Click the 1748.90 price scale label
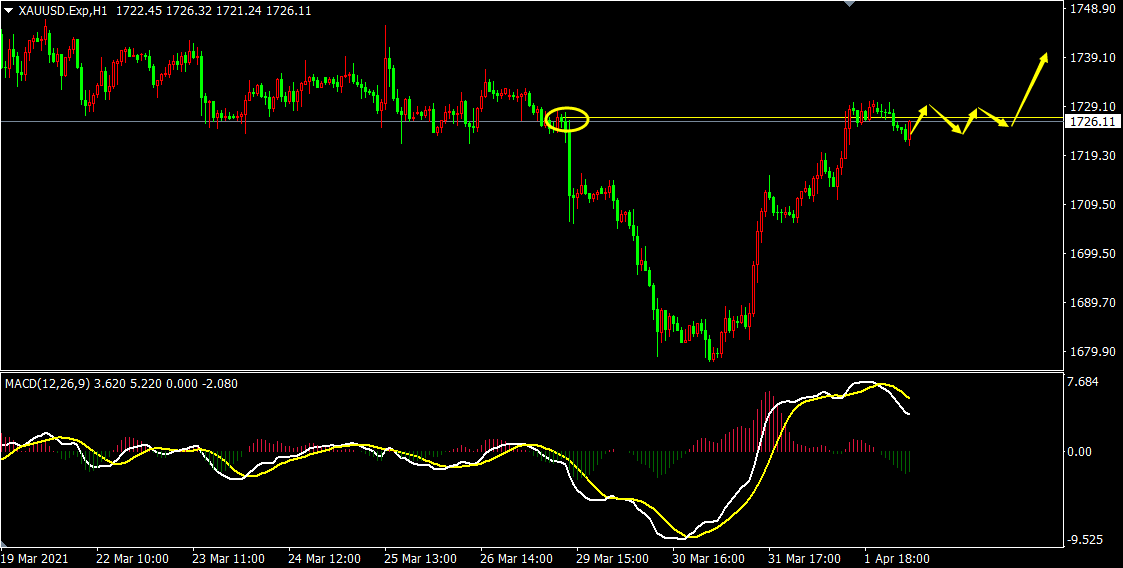Screen dimensions: 1123x568 pyautogui.click(x=1091, y=9)
